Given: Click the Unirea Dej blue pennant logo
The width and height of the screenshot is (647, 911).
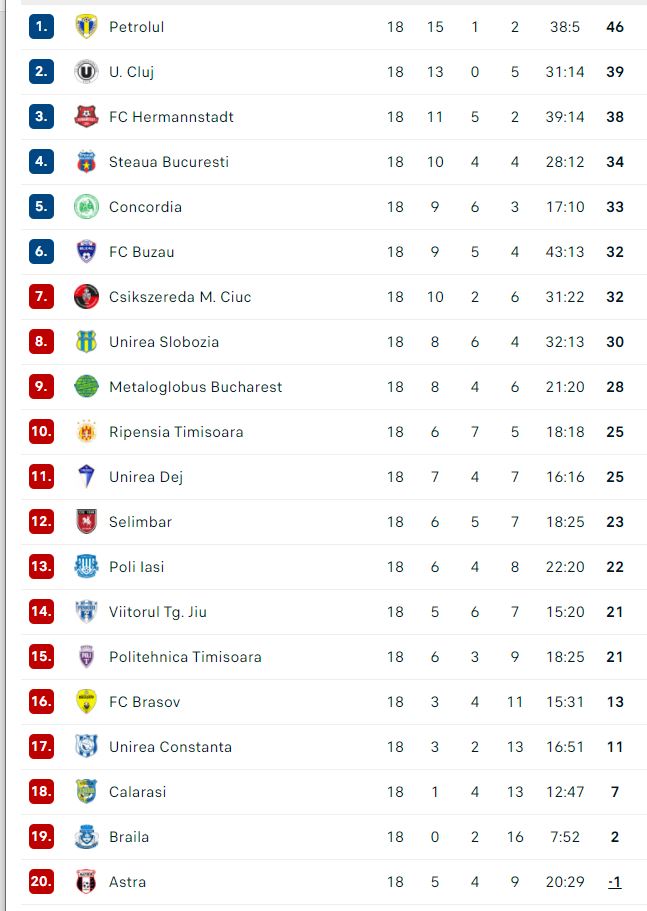Looking at the screenshot, I should 86,477.
